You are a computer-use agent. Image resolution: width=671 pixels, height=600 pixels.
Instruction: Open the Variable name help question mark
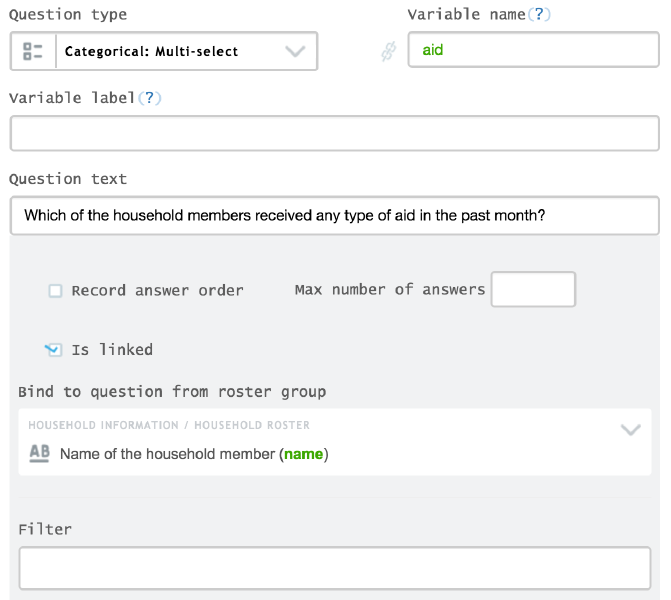tap(541, 15)
